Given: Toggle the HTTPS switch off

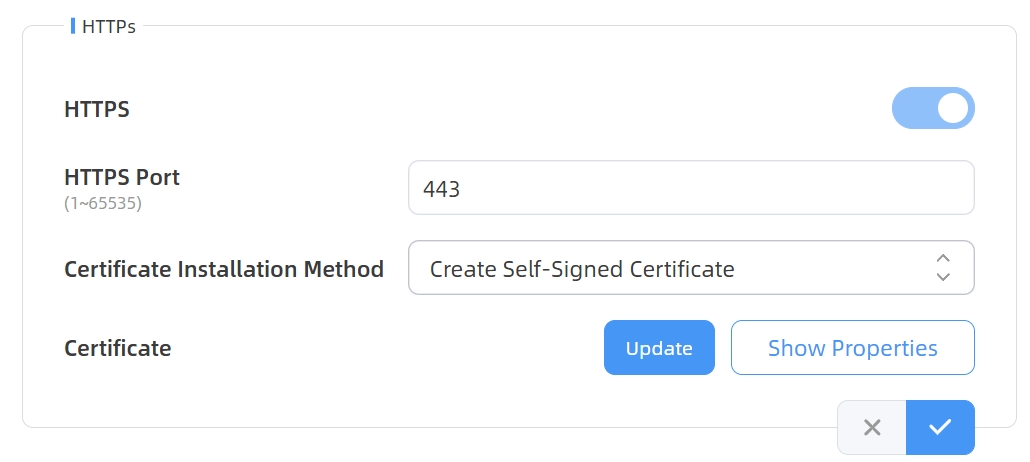Looking at the screenshot, I should pos(932,108).
